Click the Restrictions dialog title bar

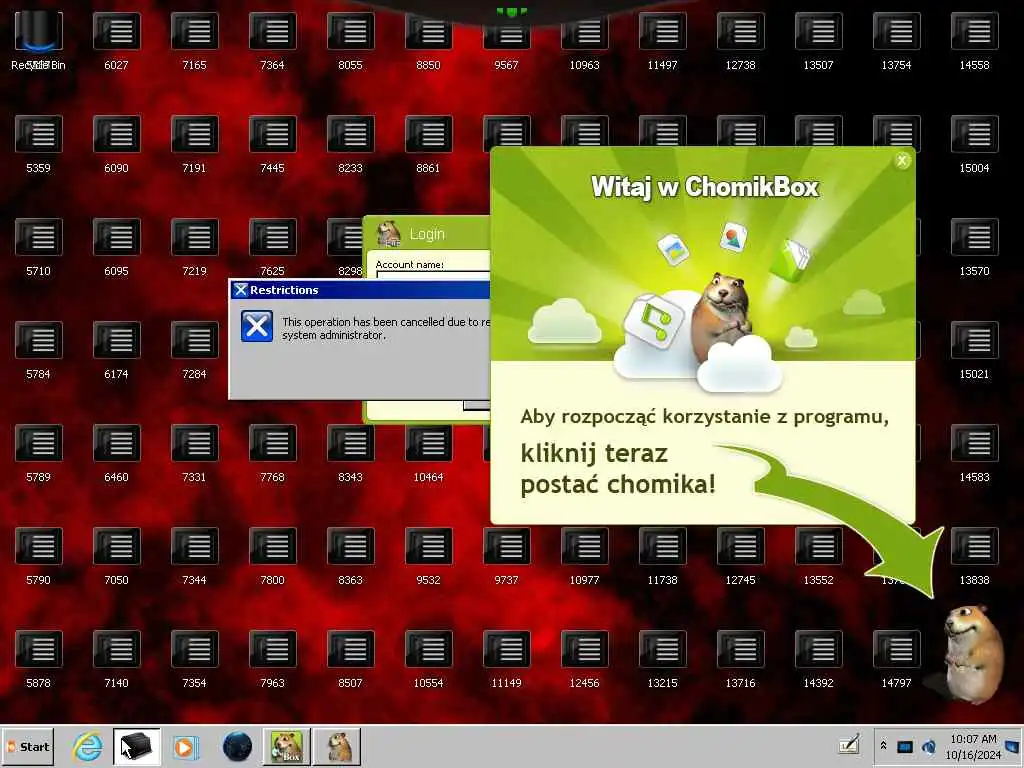coord(360,290)
